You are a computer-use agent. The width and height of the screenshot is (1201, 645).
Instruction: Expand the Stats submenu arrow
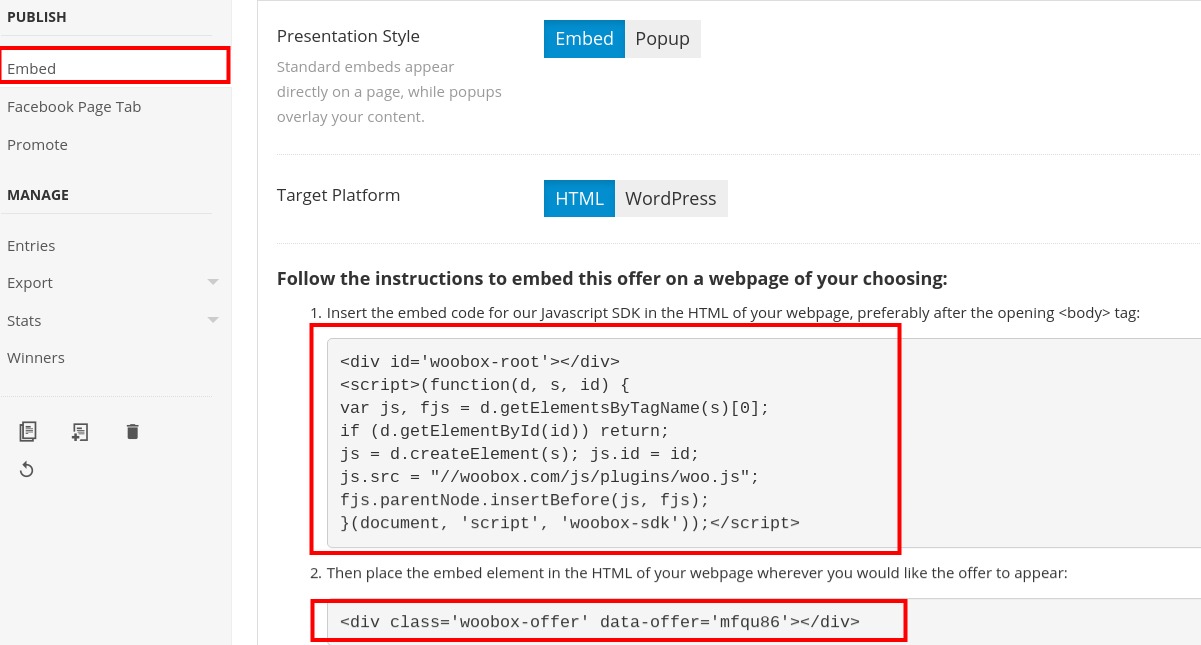213,320
